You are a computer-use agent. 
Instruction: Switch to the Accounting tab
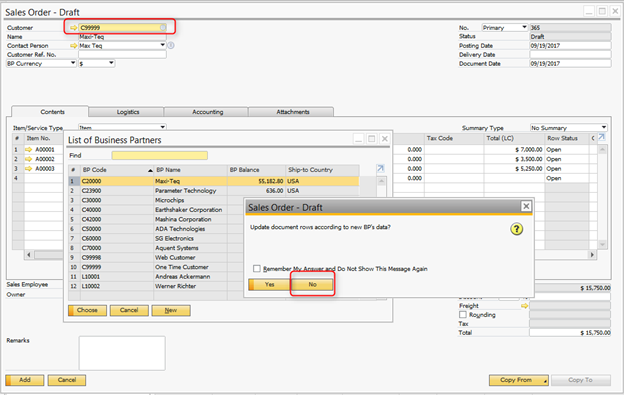click(x=207, y=112)
